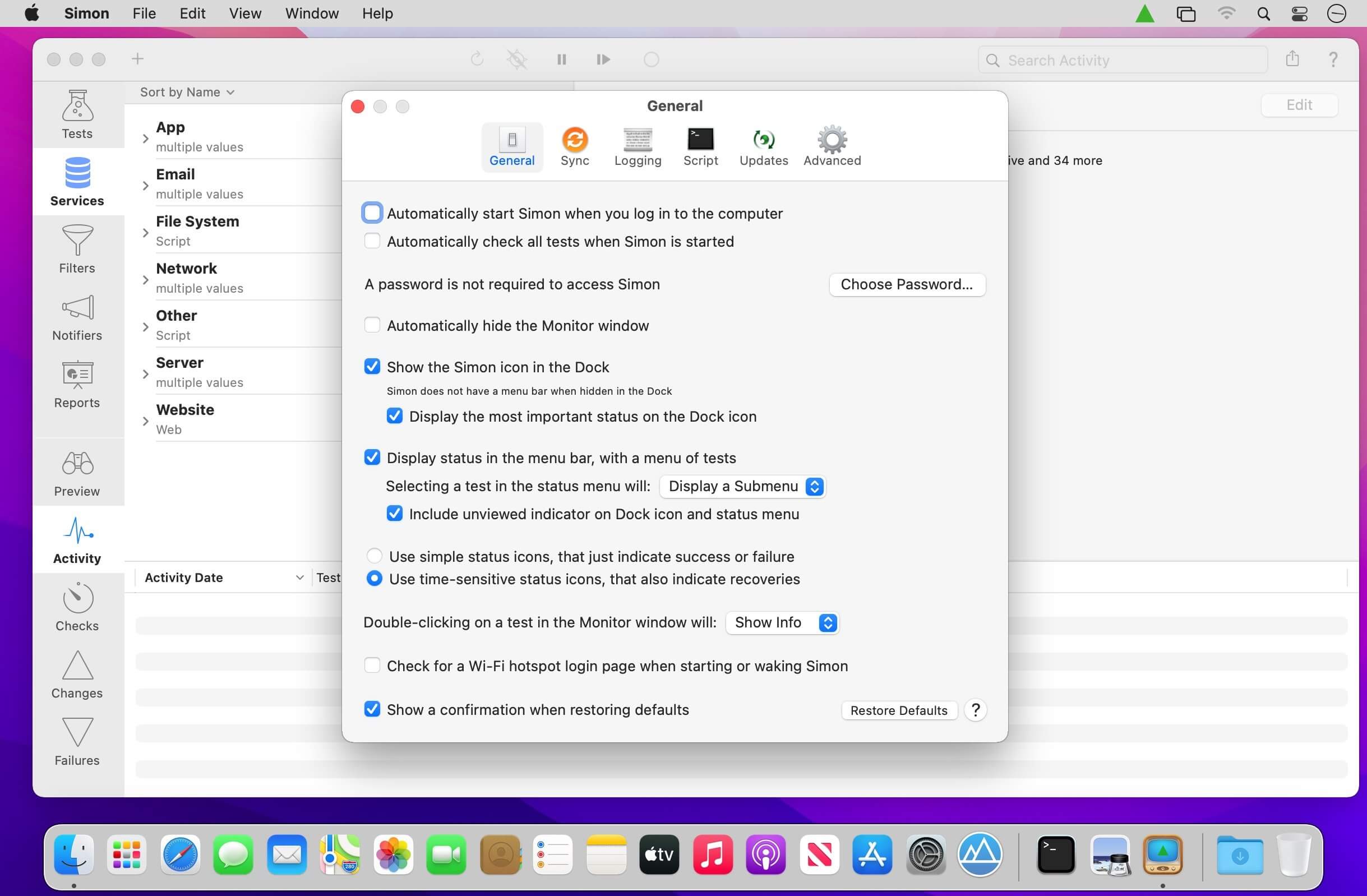Go to the Advanced preferences tab

[x=832, y=147]
